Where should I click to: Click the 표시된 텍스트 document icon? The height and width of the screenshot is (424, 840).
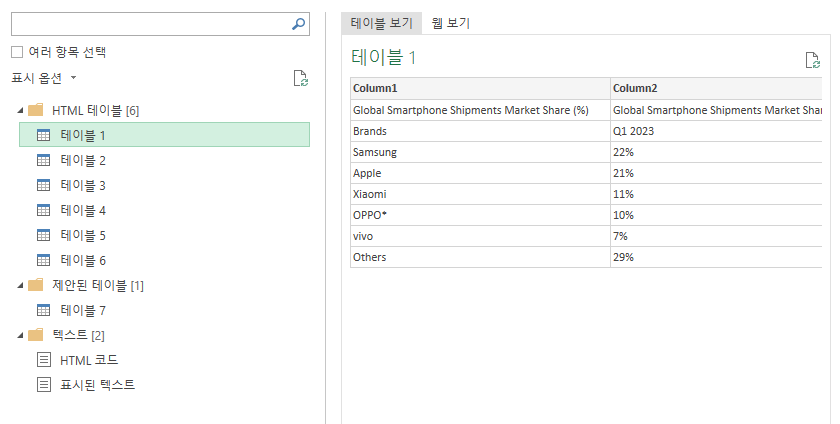43,384
